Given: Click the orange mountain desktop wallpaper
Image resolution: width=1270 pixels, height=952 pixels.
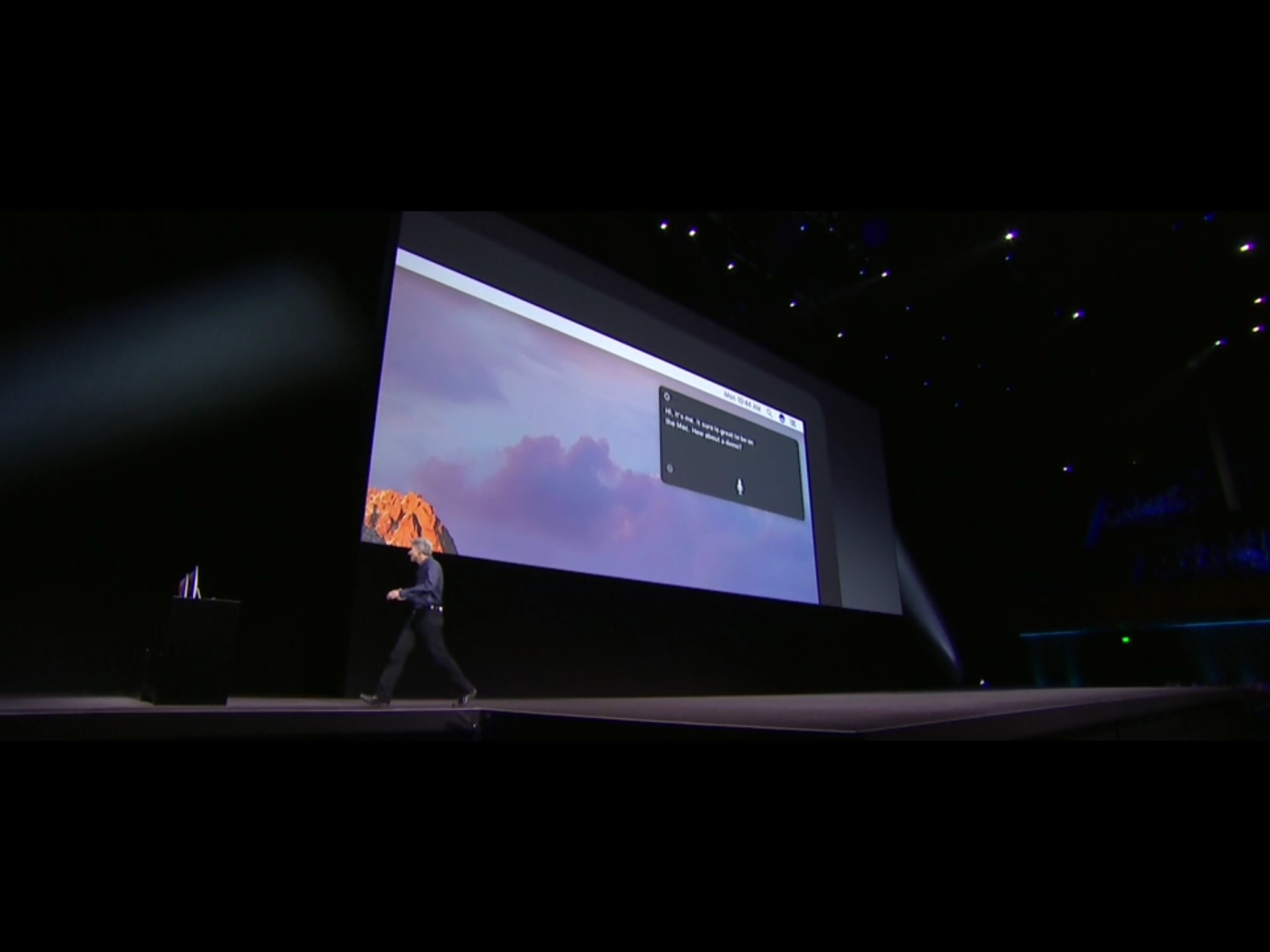Looking at the screenshot, I should (406, 518).
